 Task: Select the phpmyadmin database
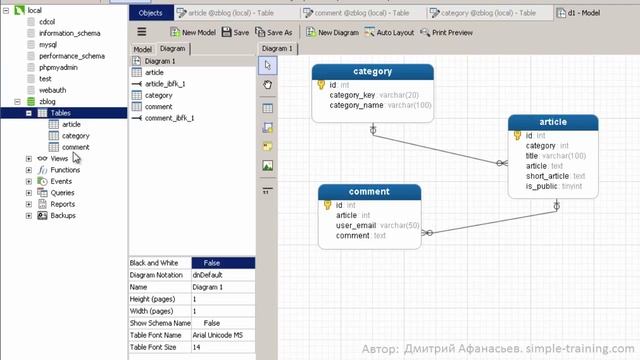pyautogui.click(x=58, y=67)
